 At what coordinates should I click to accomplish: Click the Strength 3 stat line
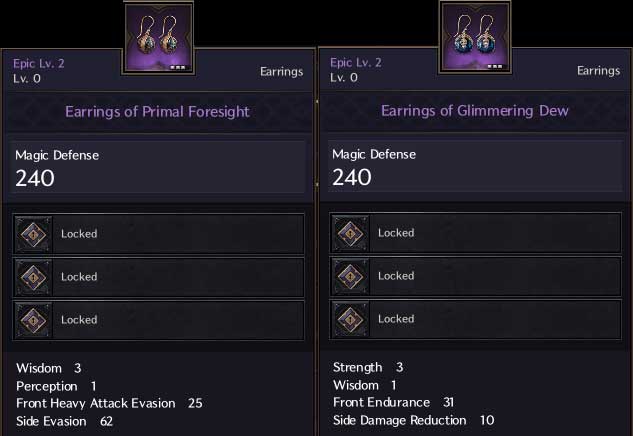367,368
